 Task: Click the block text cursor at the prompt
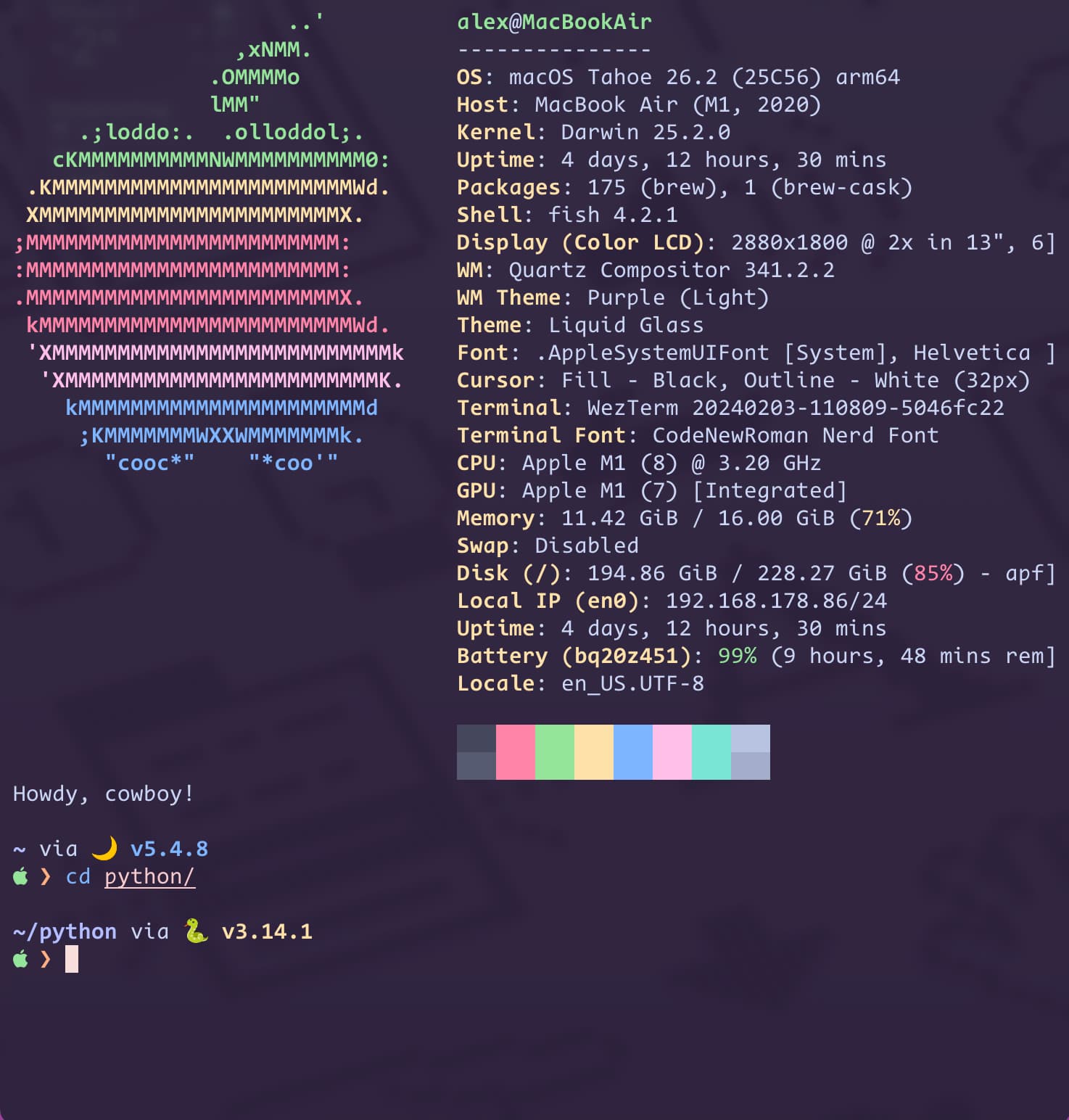click(x=72, y=960)
